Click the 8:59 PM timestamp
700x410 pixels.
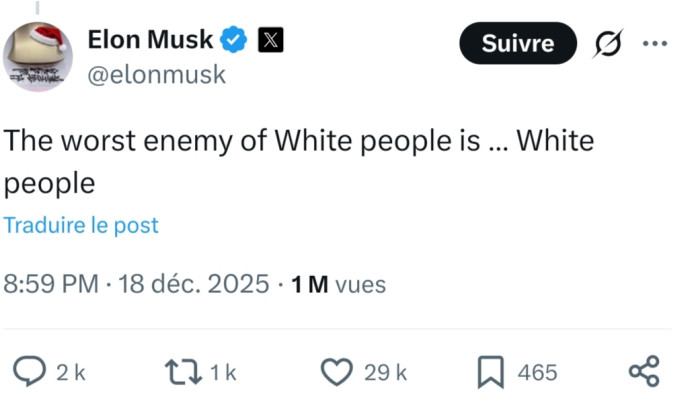52,285
